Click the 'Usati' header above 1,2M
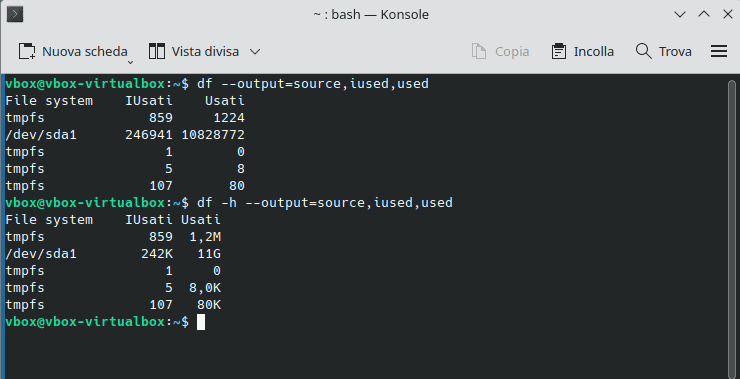The image size is (740, 379). click(x=201, y=220)
